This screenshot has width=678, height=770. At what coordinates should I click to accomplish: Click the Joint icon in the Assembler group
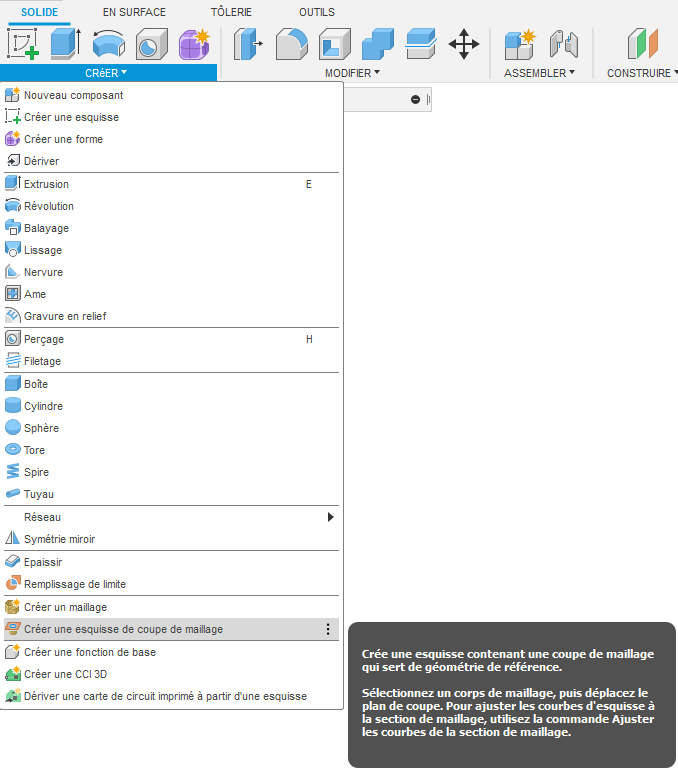tap(564, 44)
